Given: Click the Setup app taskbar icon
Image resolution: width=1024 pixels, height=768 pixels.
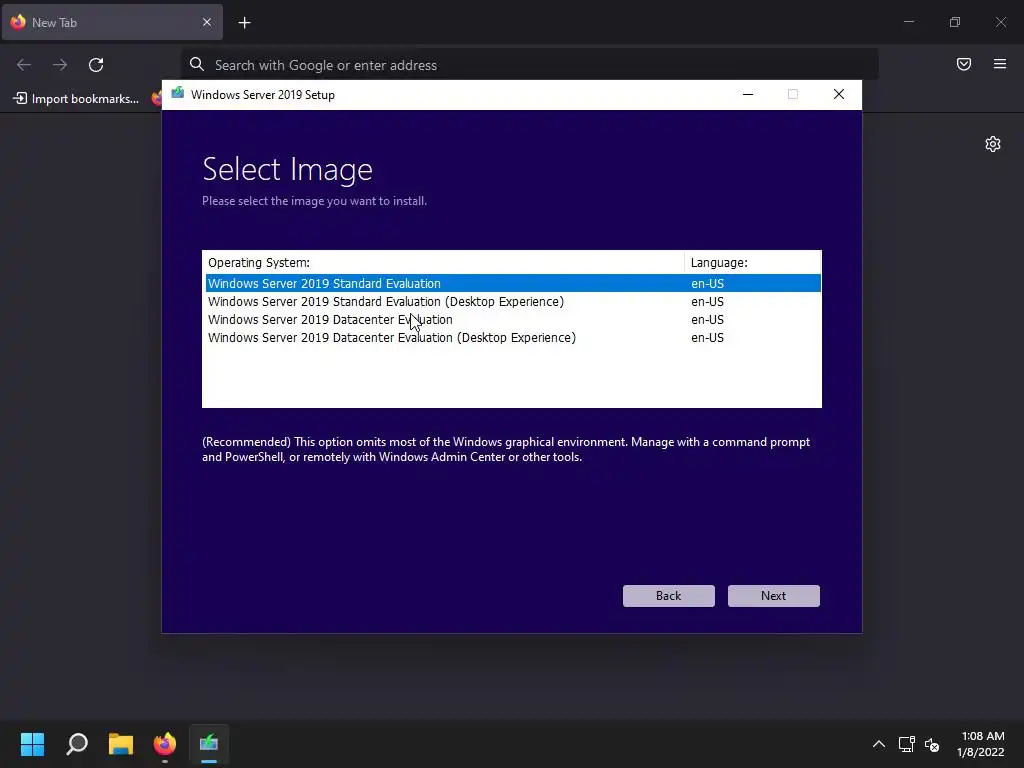Looking at the screenshot, I should pos(209,743).
